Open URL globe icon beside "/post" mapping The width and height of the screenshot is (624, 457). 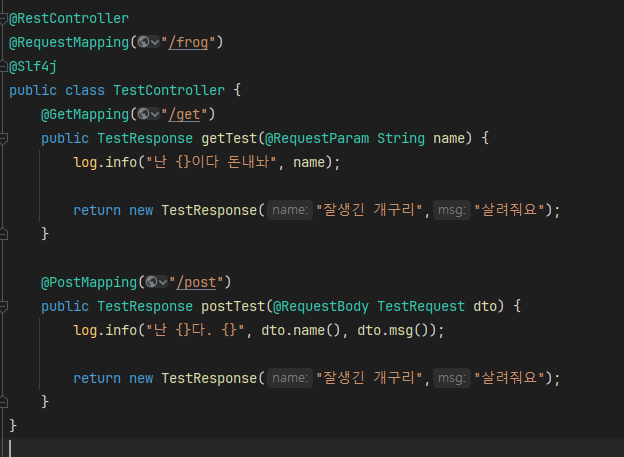tap(151, 282)
